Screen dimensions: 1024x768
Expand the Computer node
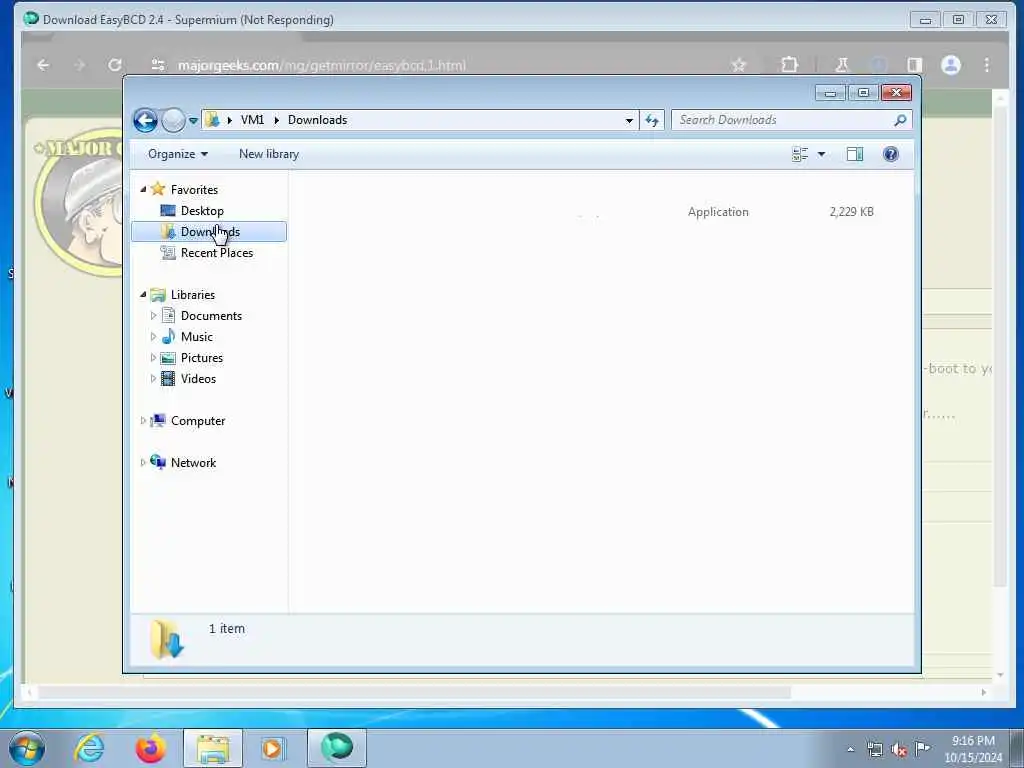(143, 421)
